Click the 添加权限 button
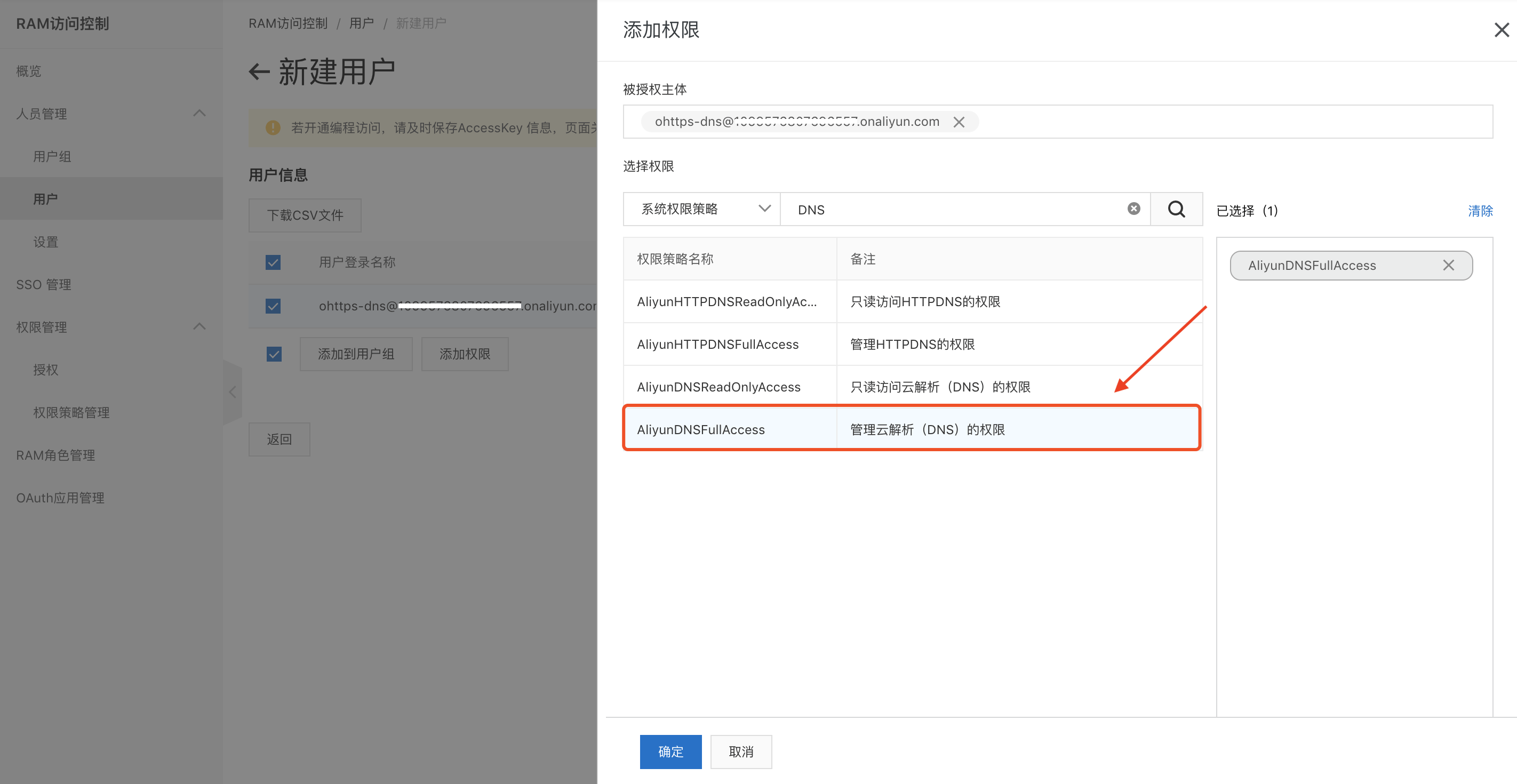 point(465,354)
